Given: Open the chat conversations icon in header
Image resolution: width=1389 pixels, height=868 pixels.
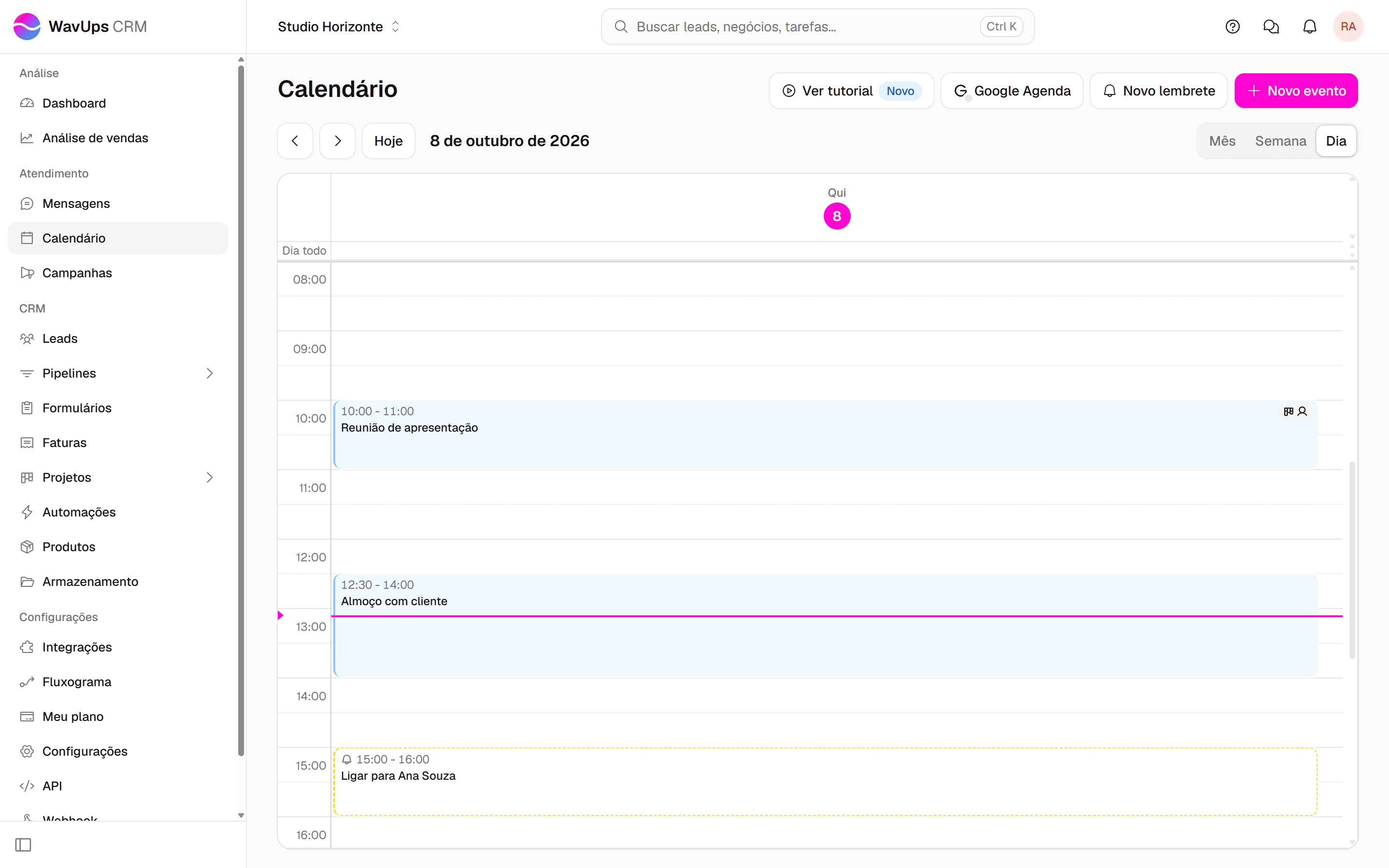Looking at the screenshot, I should click(x=1271, y=27).
